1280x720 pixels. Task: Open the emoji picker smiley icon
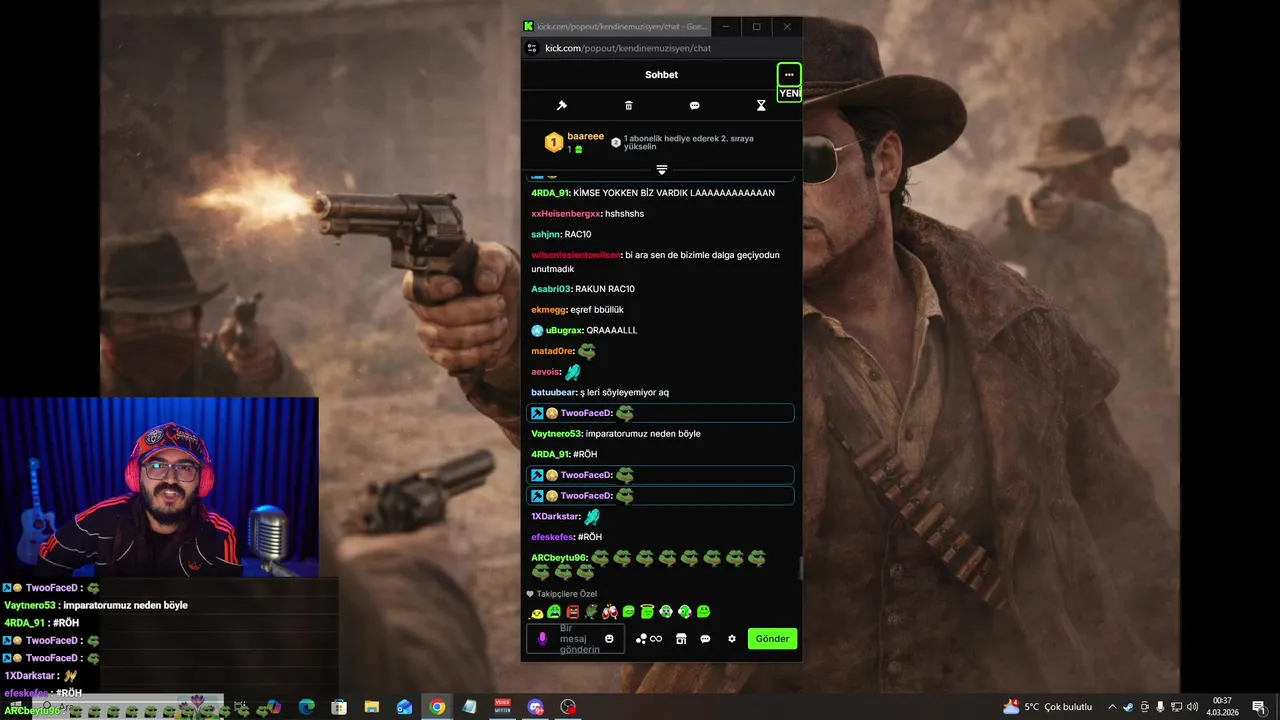click(x=609, y=639)
